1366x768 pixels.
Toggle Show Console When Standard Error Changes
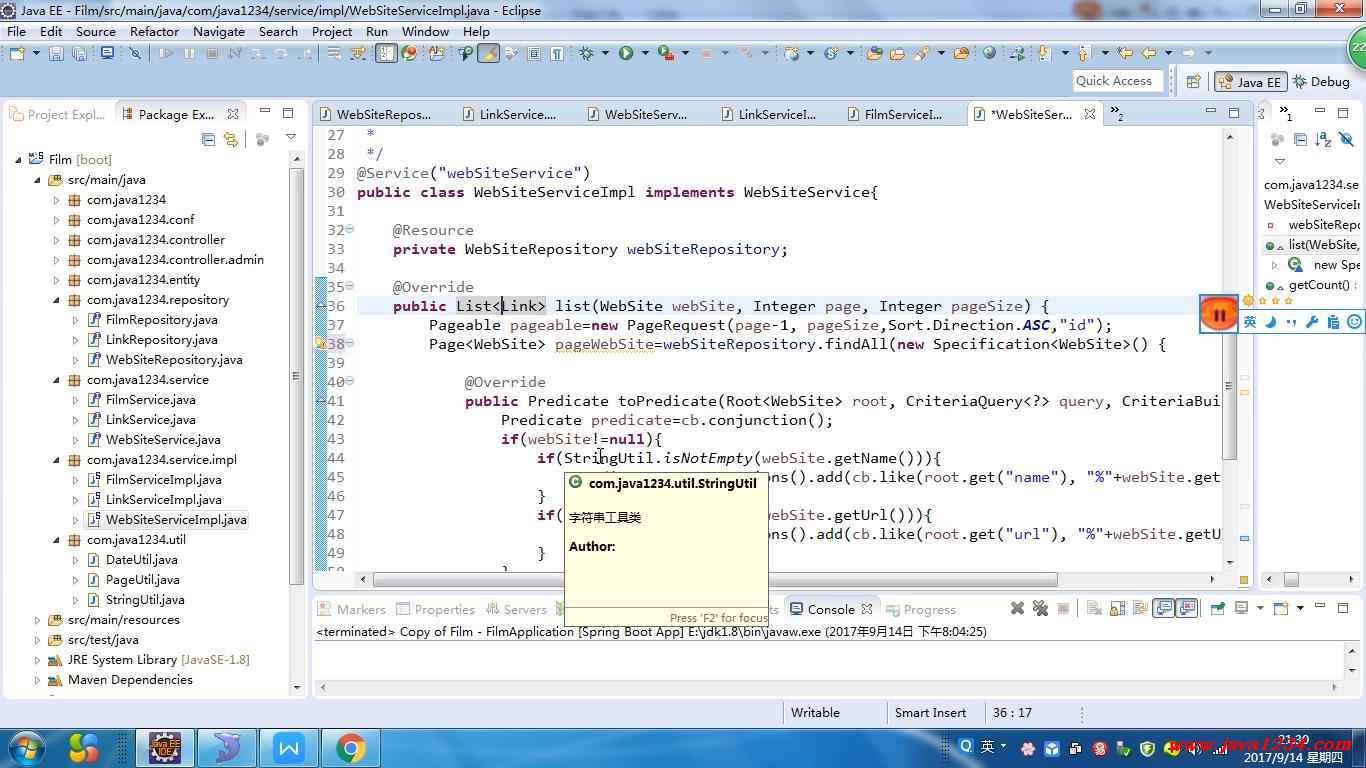coord(1187,608)
